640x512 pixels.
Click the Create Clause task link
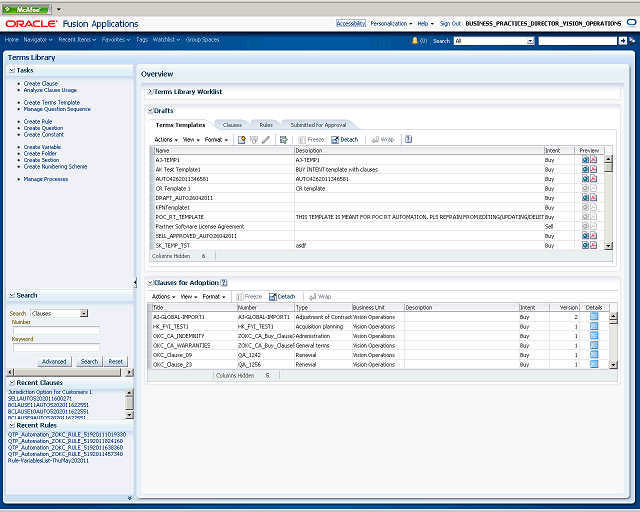coord(41,83)
